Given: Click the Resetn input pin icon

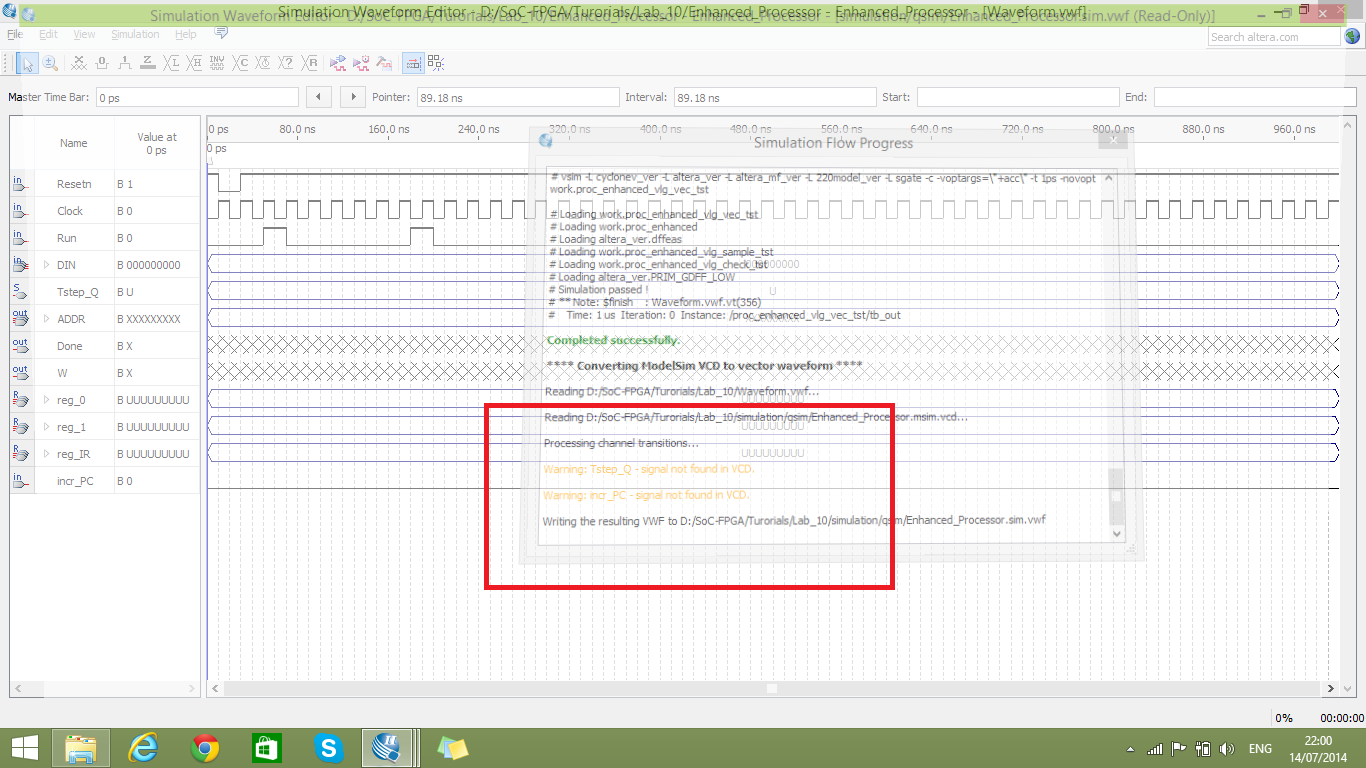Looking at the screenshot, I should pyautogui.click(x=21, y=184).
